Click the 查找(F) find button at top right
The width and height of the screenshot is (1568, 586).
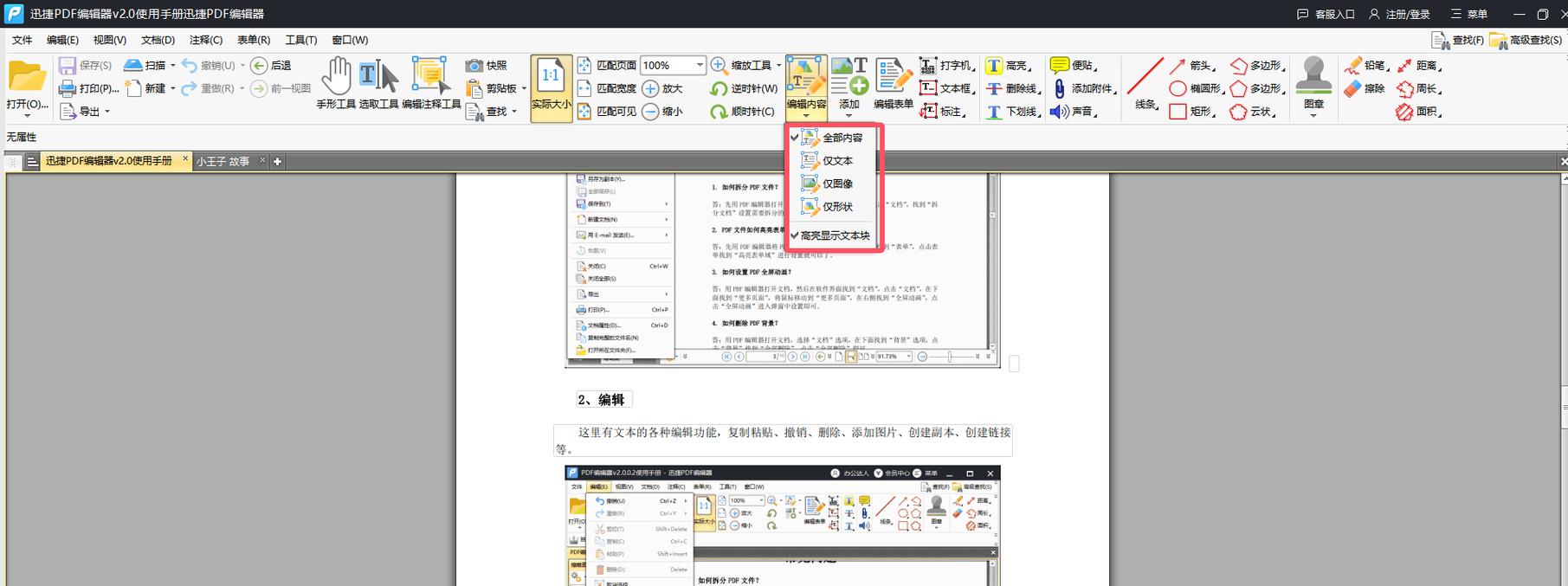[1457, 40]
